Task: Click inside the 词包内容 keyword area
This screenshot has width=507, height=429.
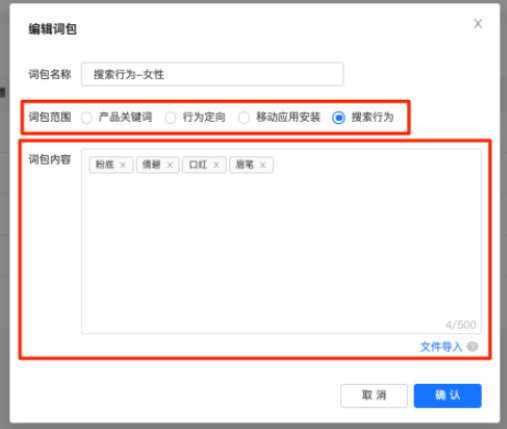Action: [281, 241]
